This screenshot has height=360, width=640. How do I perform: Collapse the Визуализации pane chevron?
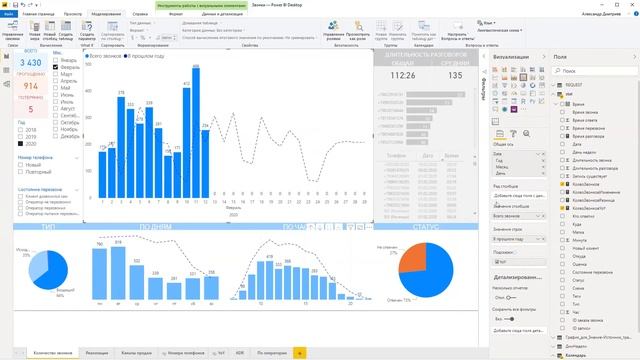click(543, 57)
